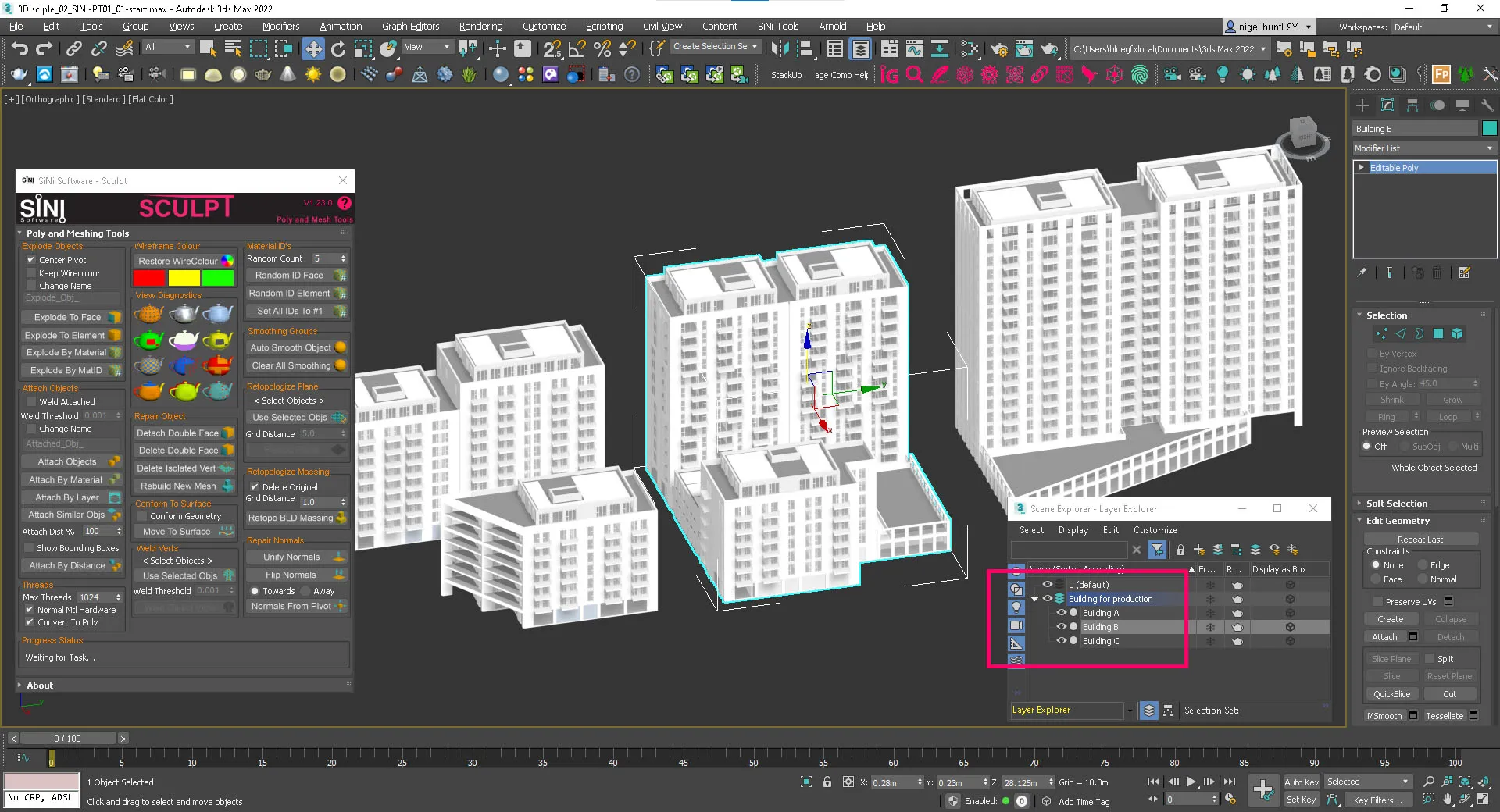Click the Unify Normals button
The height and width of the screenshot is (812, 1500).
[x=297, y=557]
